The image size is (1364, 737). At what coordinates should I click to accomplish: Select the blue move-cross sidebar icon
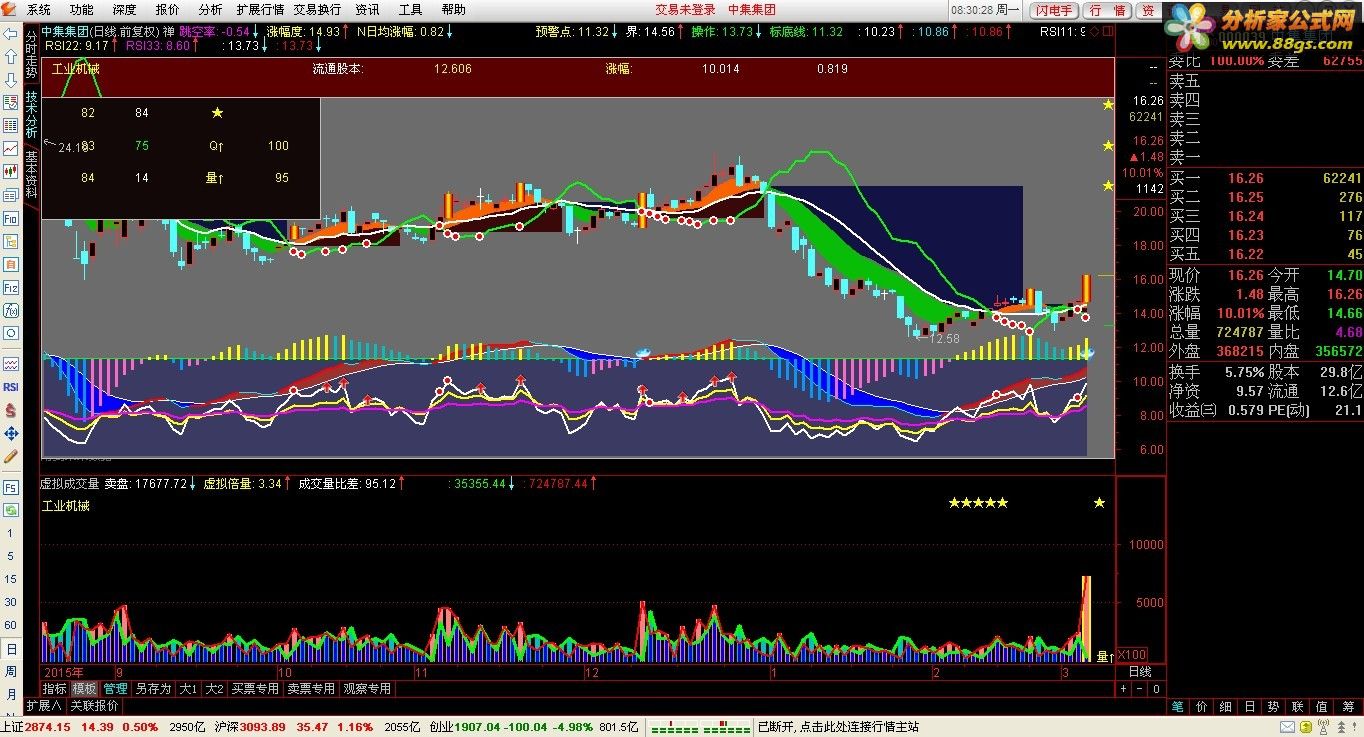tap(11, 433)
